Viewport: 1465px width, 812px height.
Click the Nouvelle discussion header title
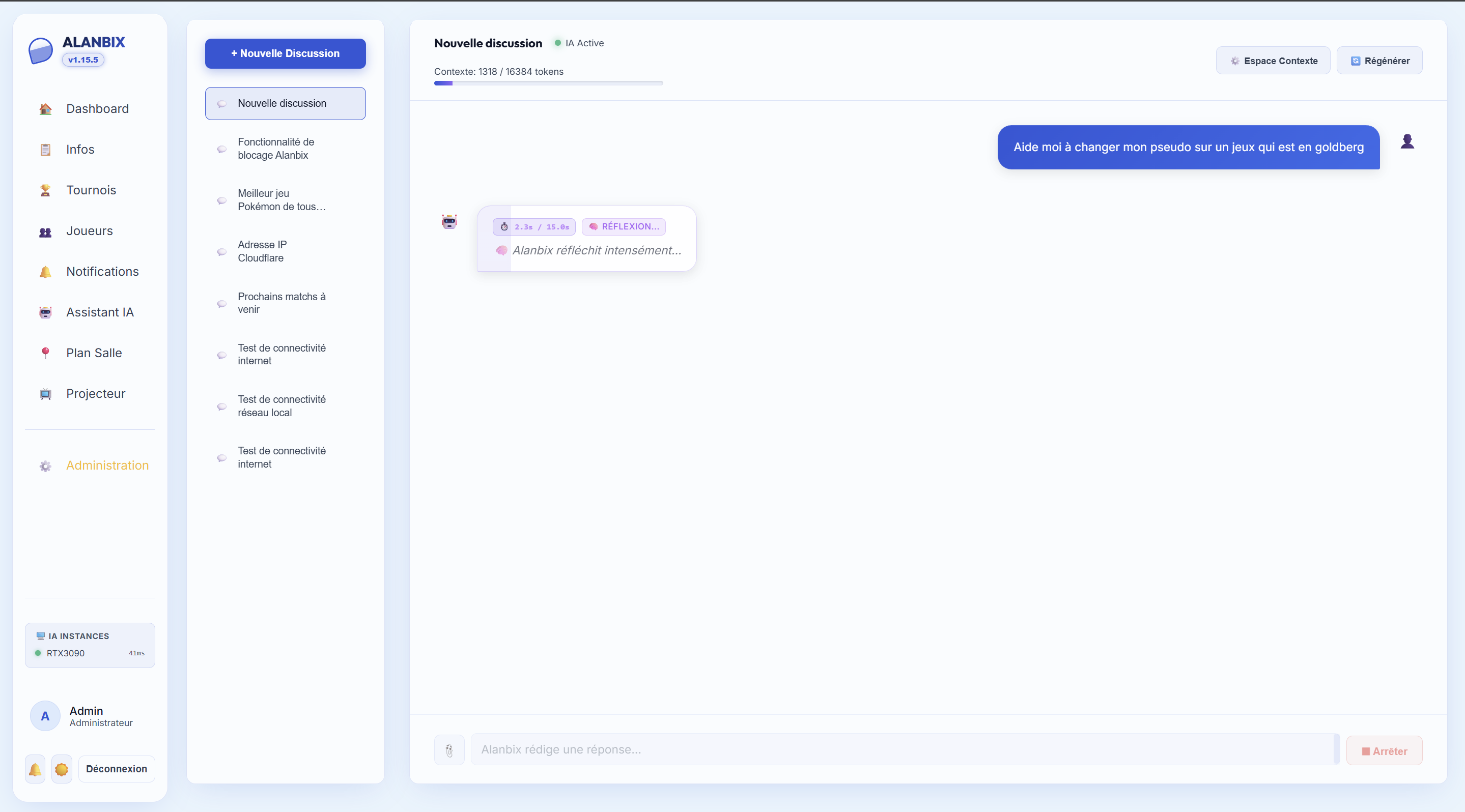coord(488,43)
